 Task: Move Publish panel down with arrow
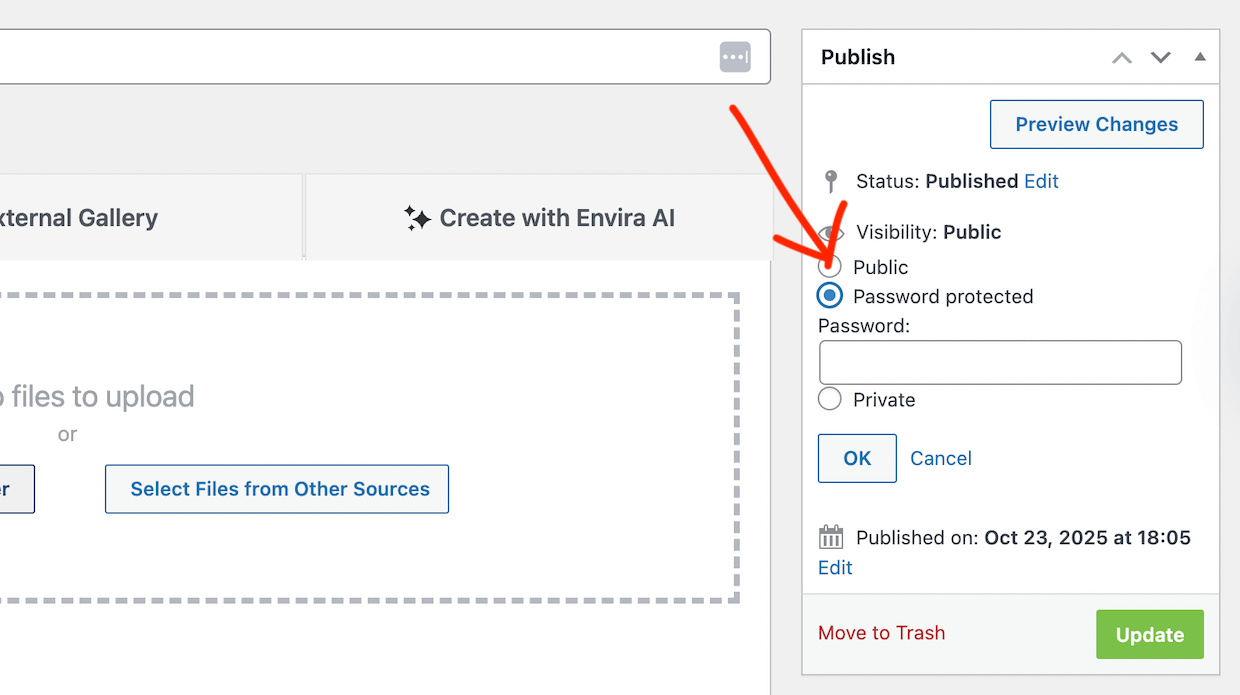click(x=1160, y=58)
